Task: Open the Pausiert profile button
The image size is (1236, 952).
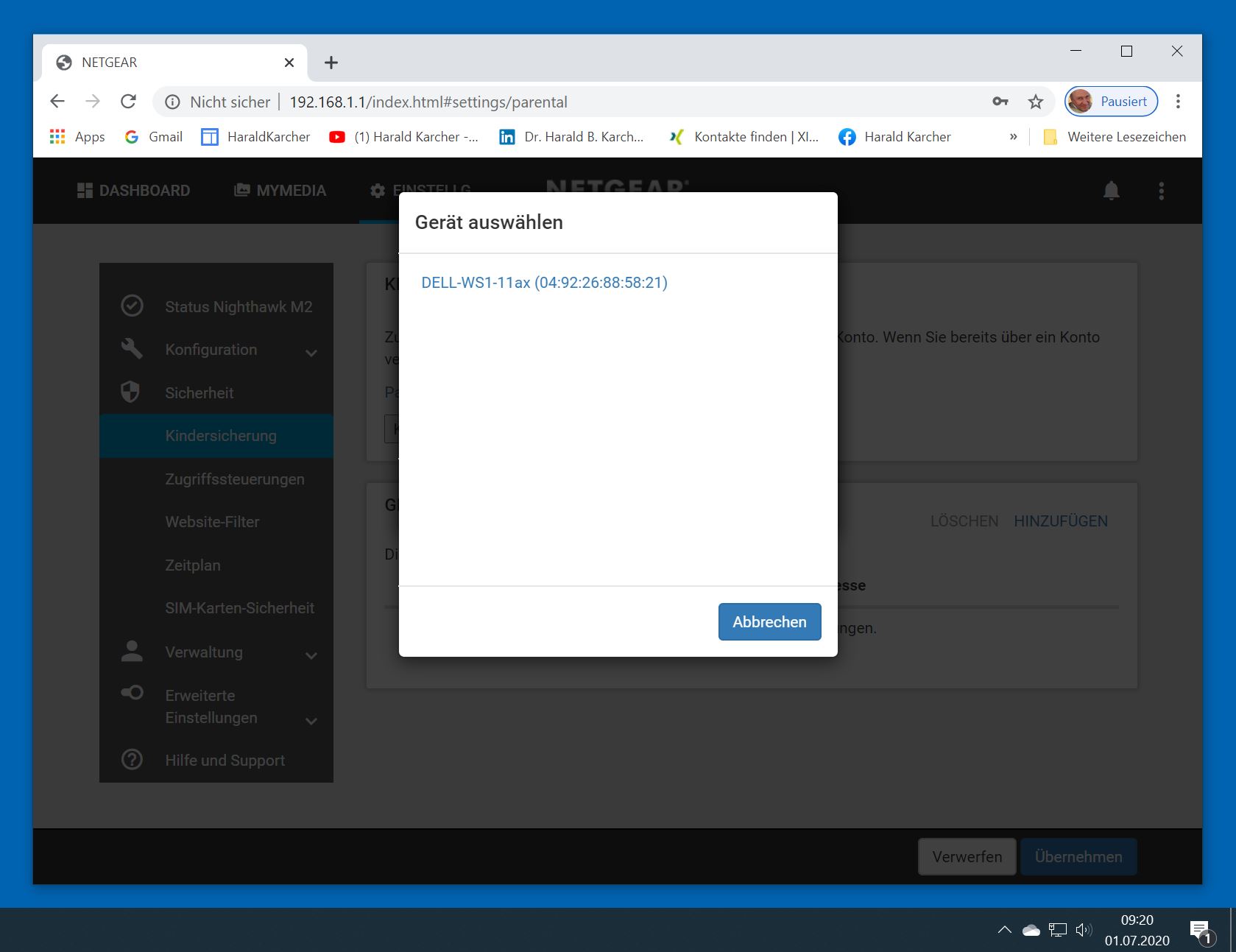Action: click(x=1111, y=102)
